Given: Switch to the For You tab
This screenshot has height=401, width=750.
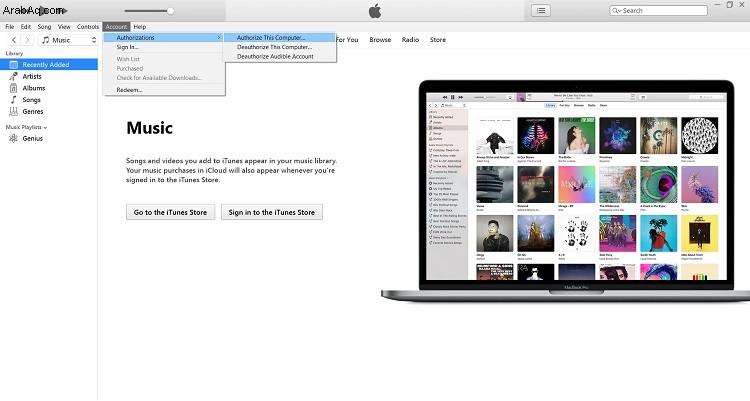Looking at the screenshot, I should click(x=347, y=40).
